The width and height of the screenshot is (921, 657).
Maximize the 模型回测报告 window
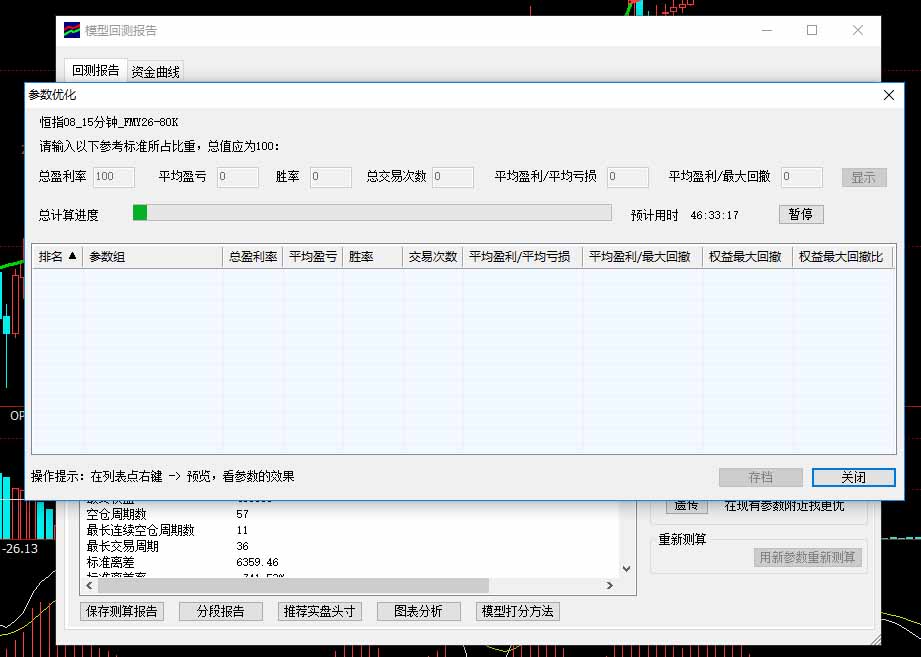812,30
